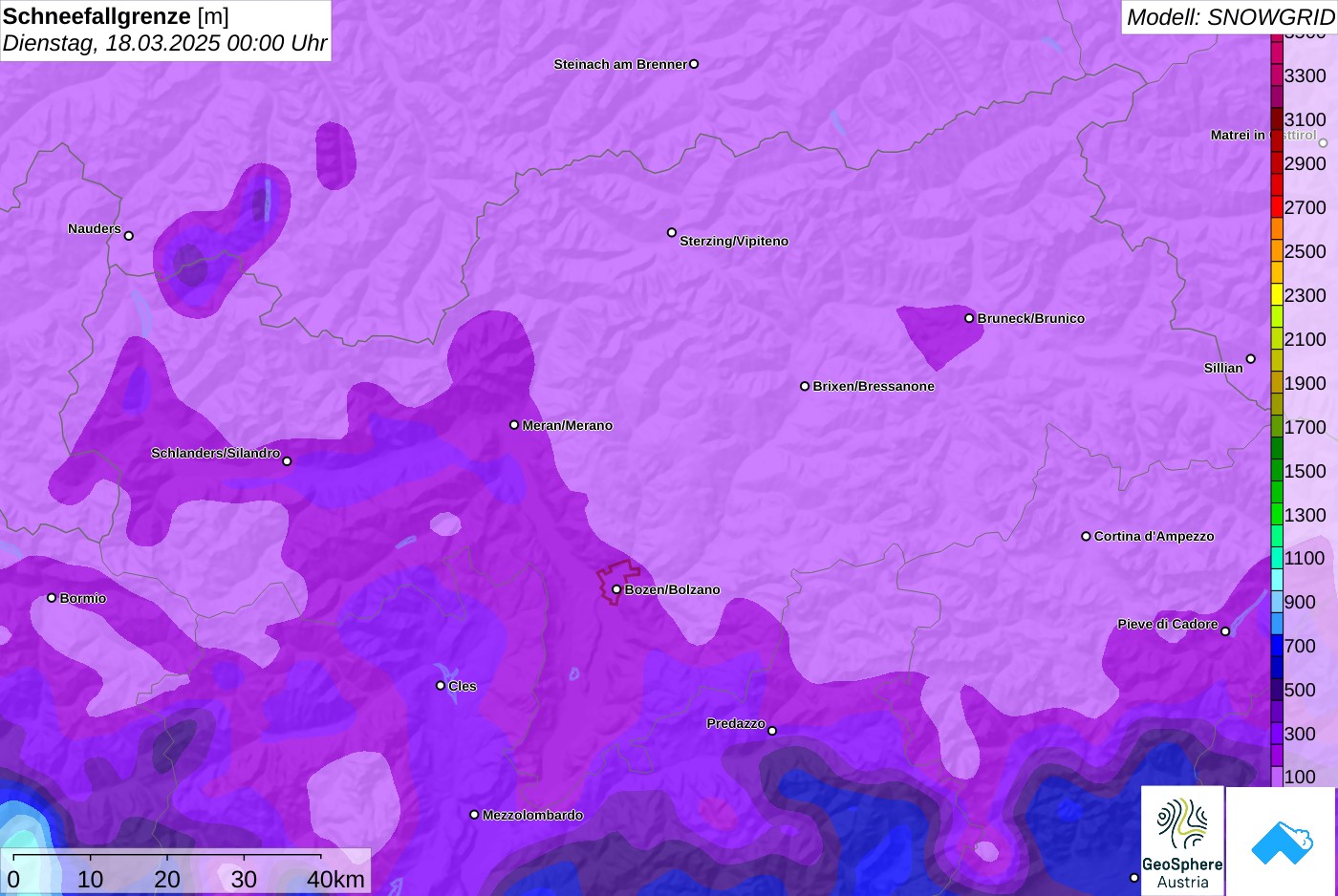Click the purple 300 legend swatch

click(x=1277, y=734)
